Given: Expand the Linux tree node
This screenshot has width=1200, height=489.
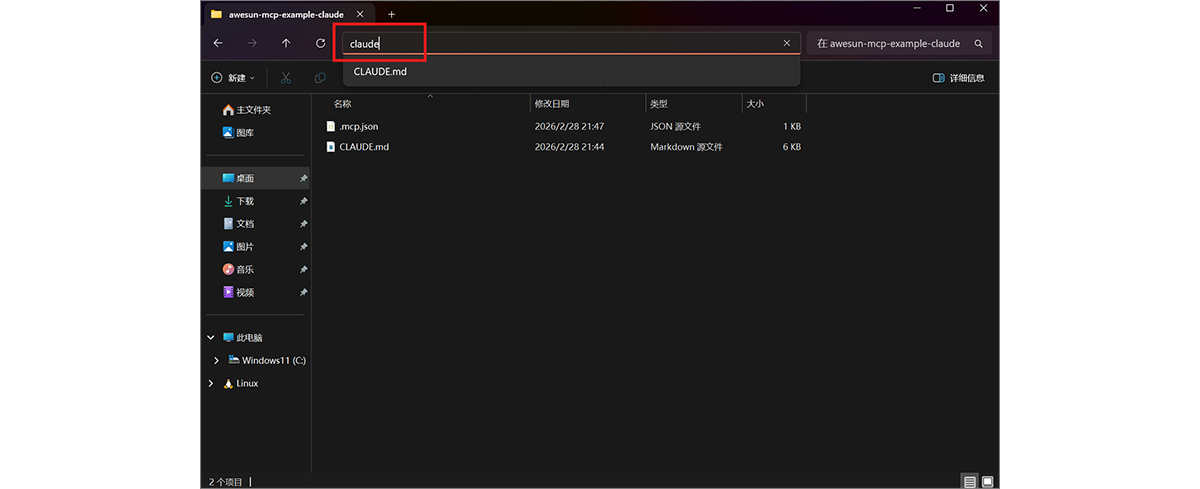Looking at the screenshot, I should coord(211,383).
